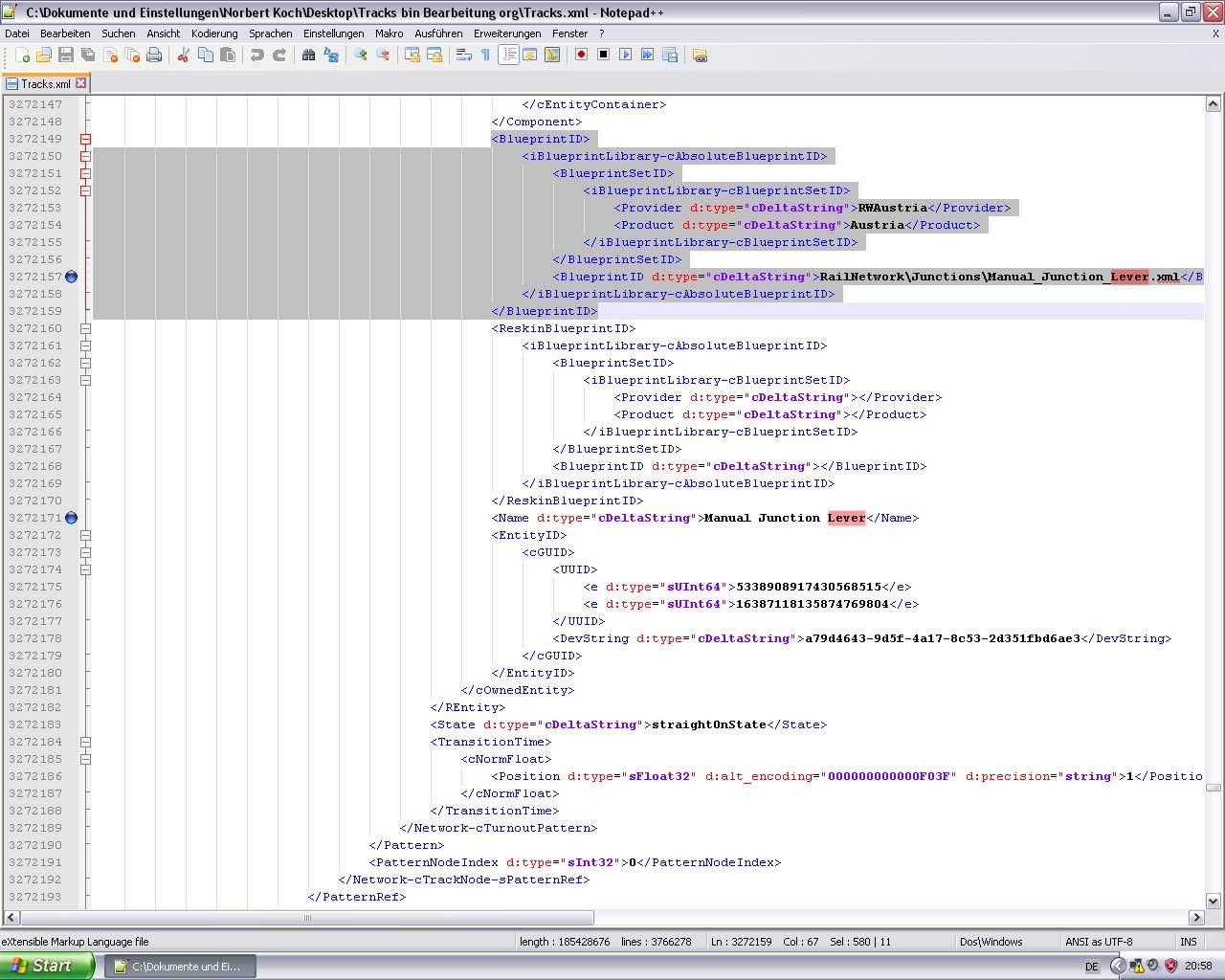
Task: Click the Play macro icon
Action: pos(625,56)
